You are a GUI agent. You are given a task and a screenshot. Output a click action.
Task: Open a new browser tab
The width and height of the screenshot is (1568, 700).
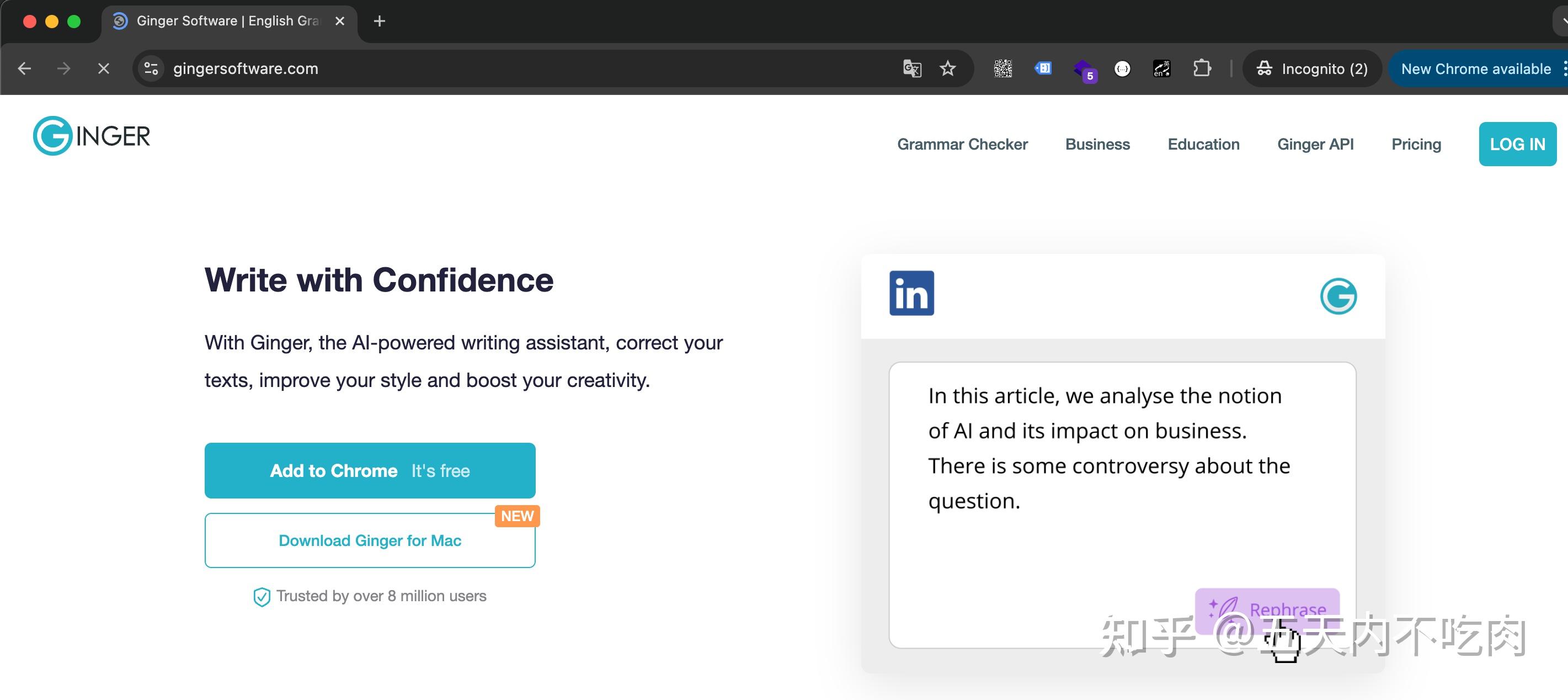pyautogui.click(x=379, y=22)
